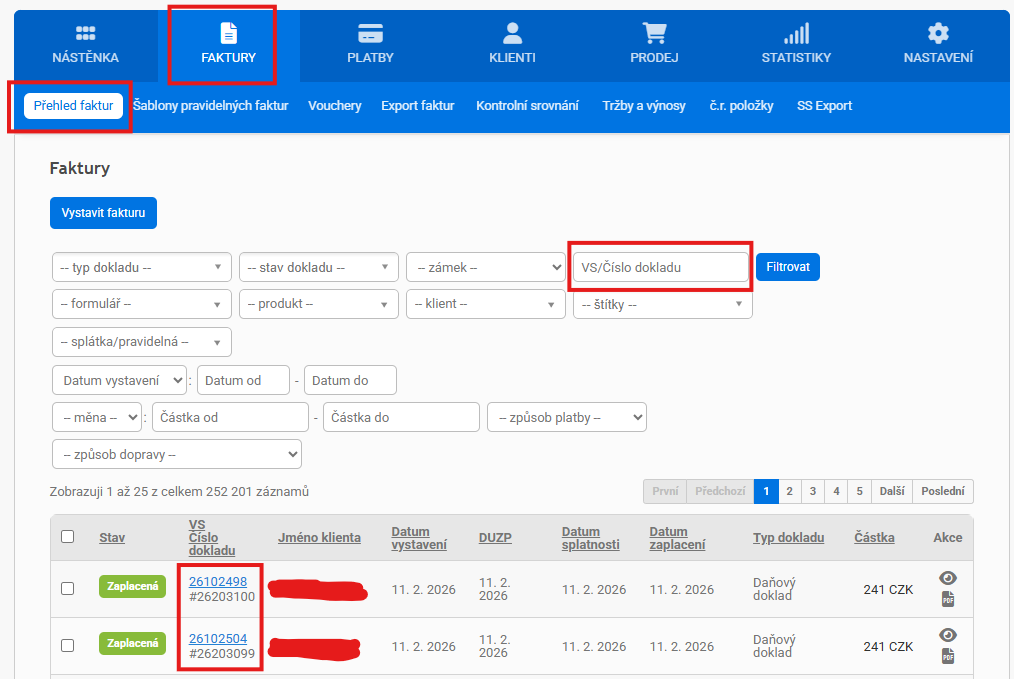Image resolution: width=1014 pixels, height=679 pixels.
Task: Switch to the Kontrolní srovnání tab
Action: [527, 105]
